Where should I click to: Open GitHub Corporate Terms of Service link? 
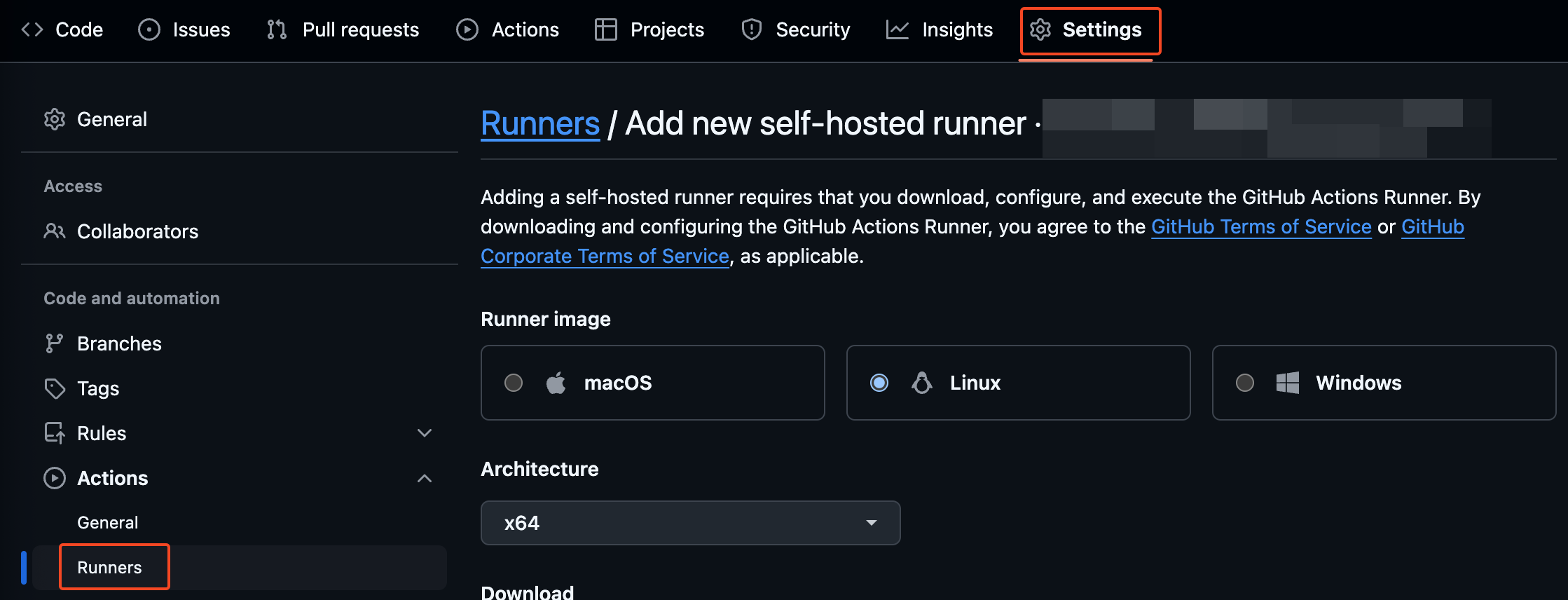click(605, 256)
